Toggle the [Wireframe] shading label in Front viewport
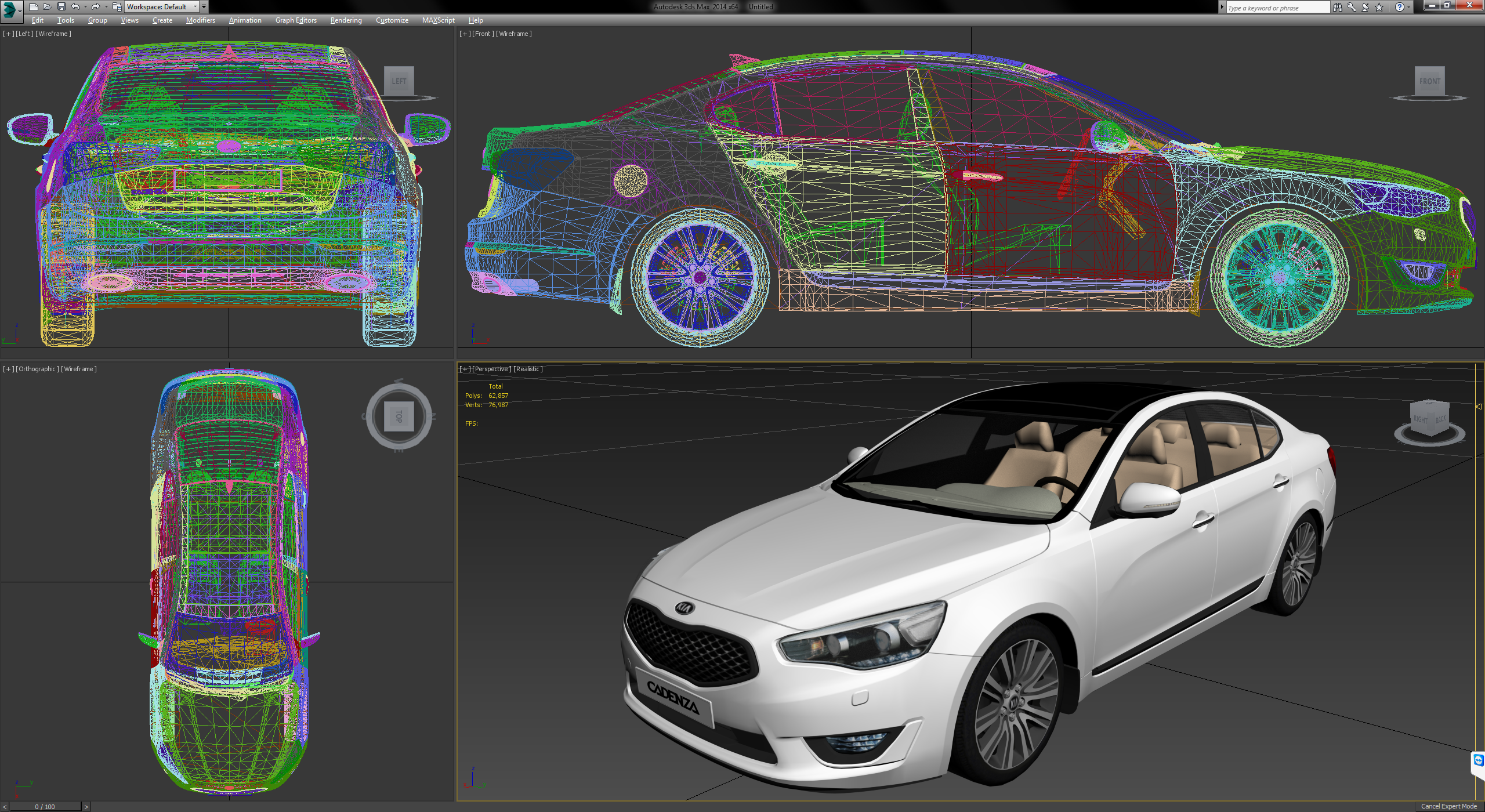The height and width of the screenshot is (812, 1485). pyautogui.click(x=513, y=34)
